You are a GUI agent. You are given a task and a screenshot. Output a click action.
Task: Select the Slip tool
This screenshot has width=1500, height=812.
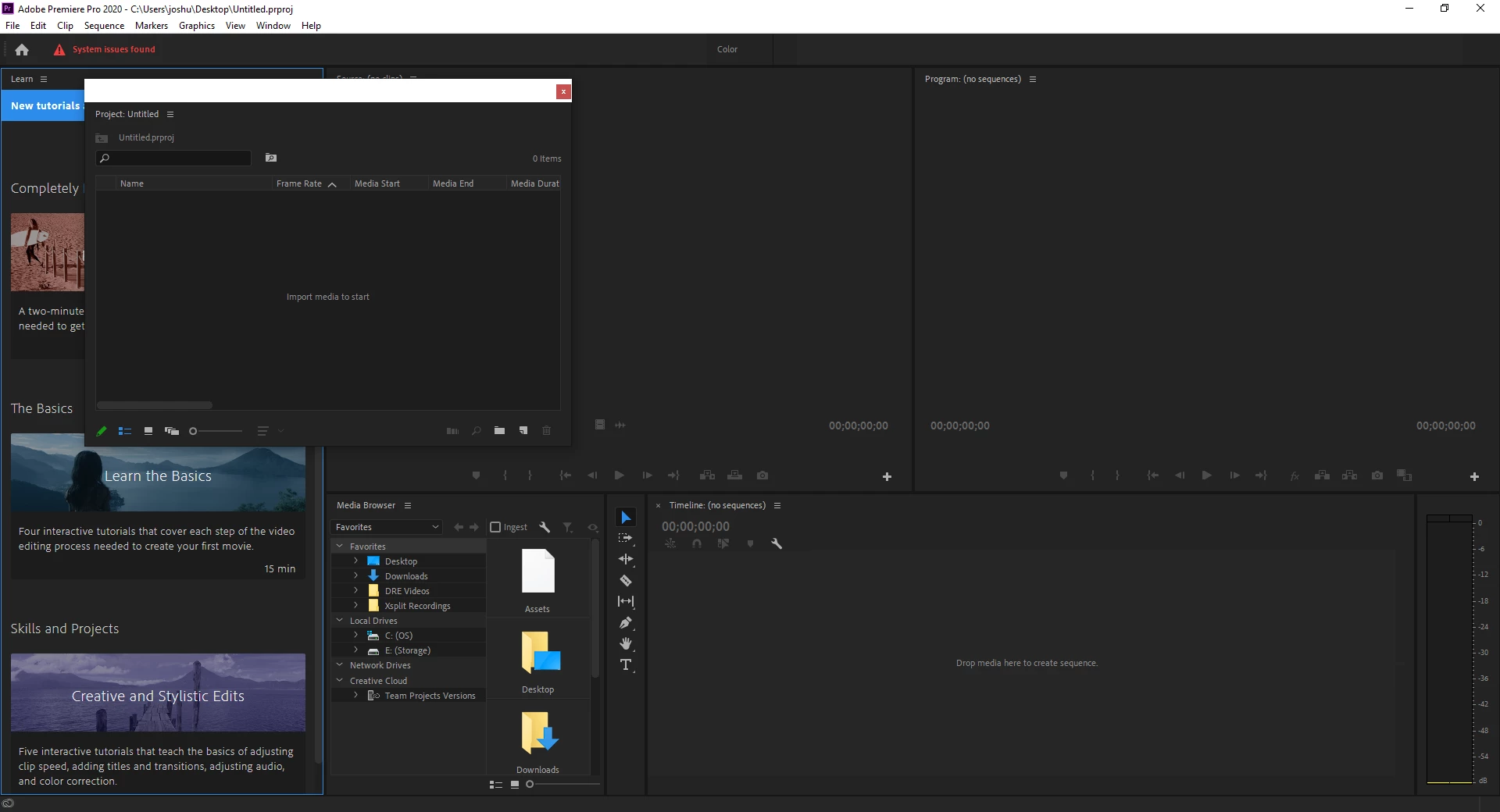pos(626,601)
